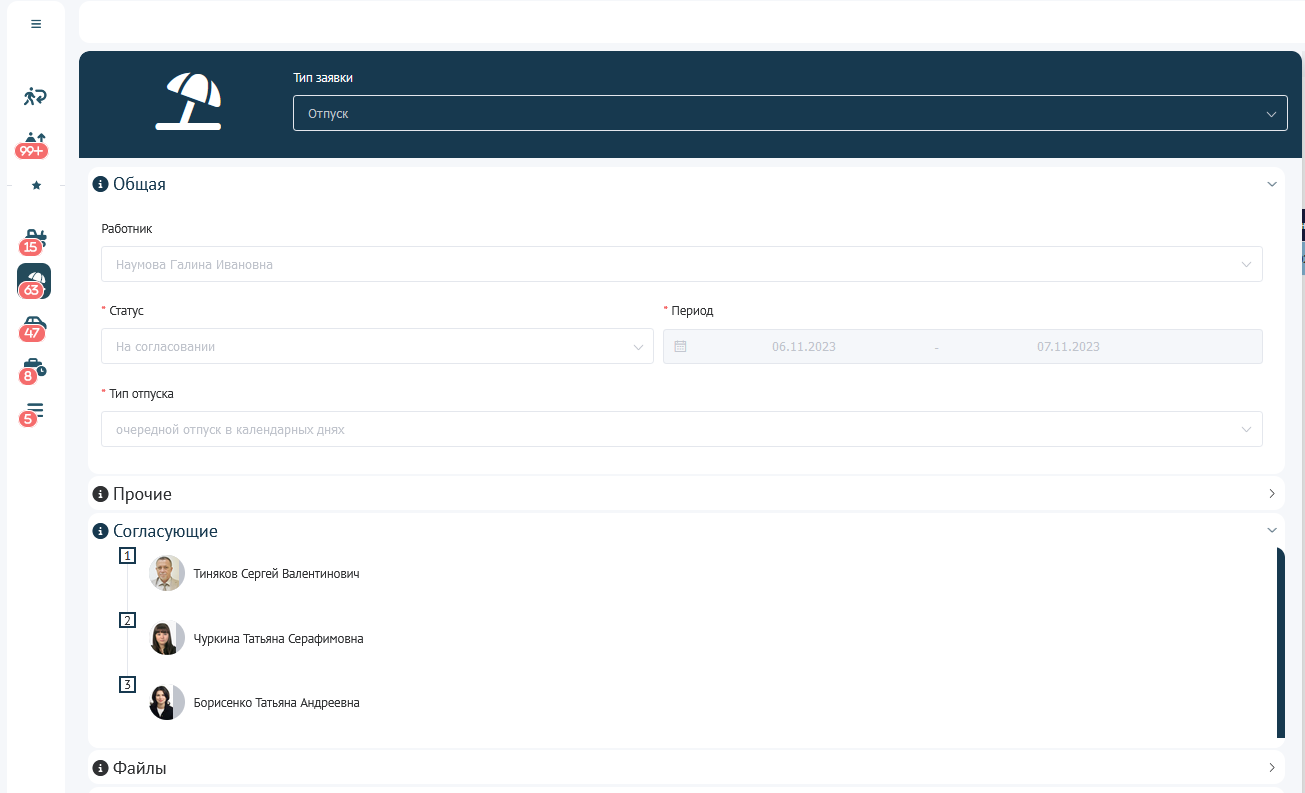The height and width of the screenshot is (793, 1305).
Task: Click approver Тиняков Сергей Валентинович's photo
Action: click(167, 574)
